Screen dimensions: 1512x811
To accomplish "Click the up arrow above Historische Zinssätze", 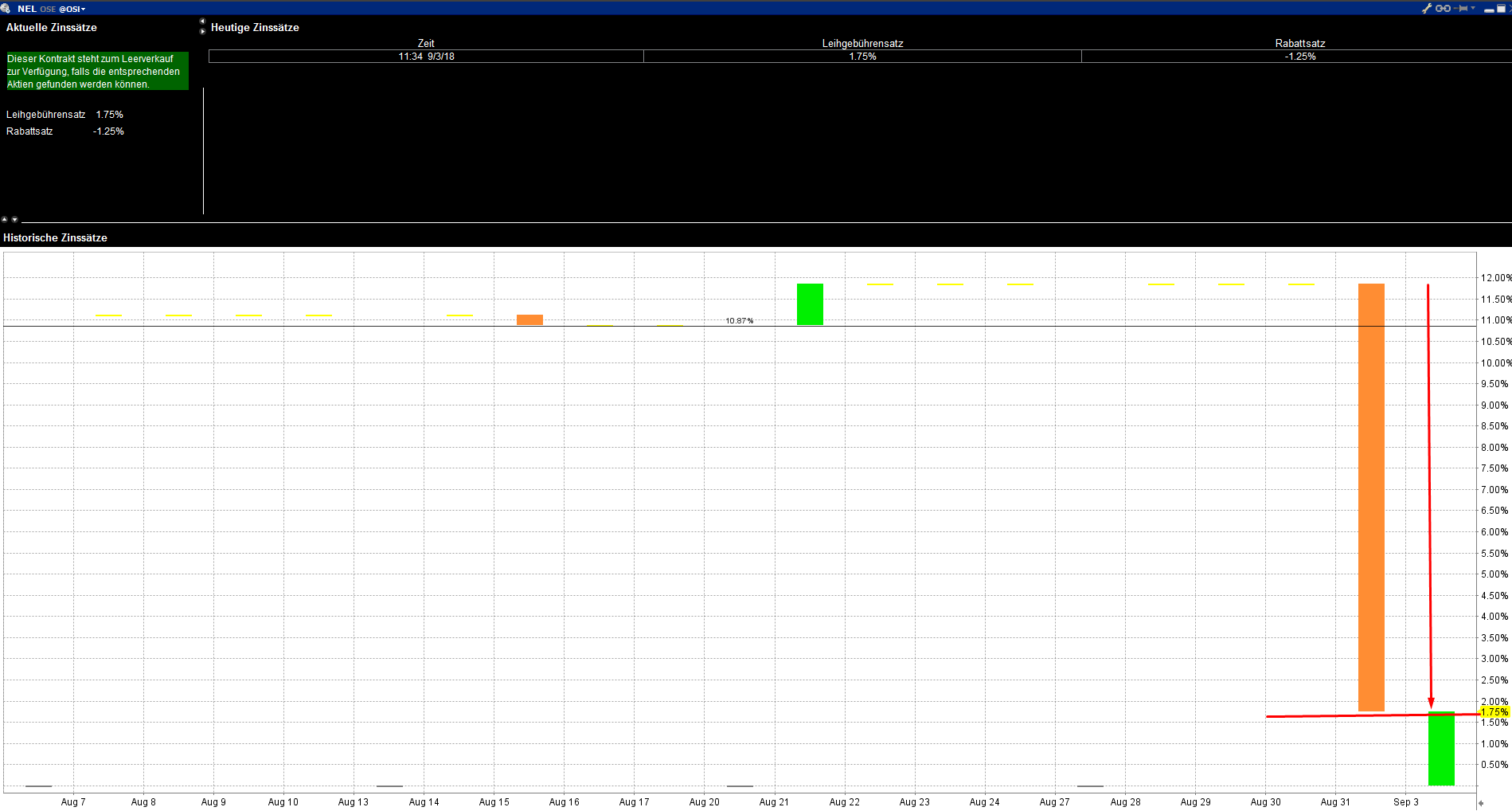I will click(x=5, y=219).
